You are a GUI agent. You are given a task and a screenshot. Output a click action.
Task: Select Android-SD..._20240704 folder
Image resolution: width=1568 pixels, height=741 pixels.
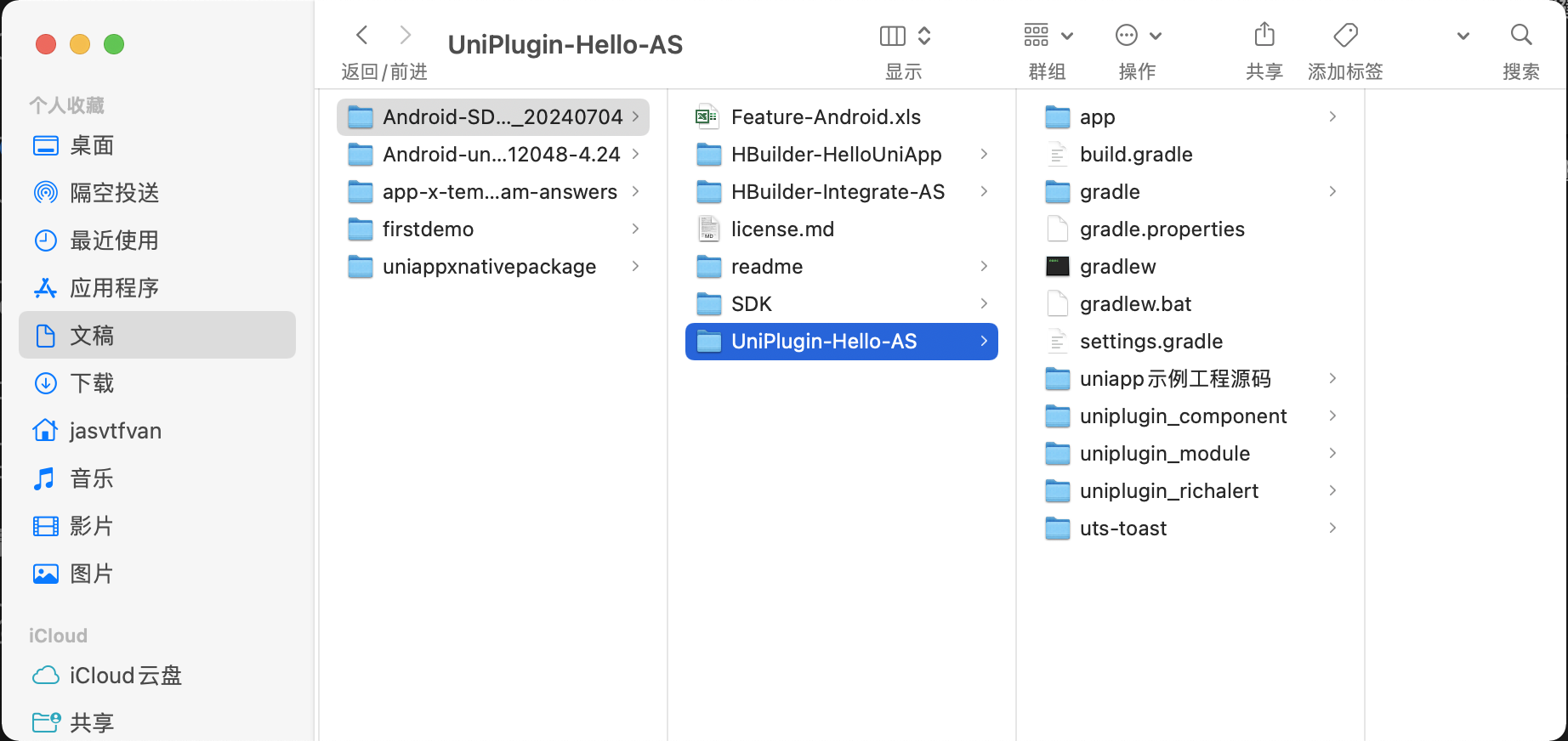point(493,117)
